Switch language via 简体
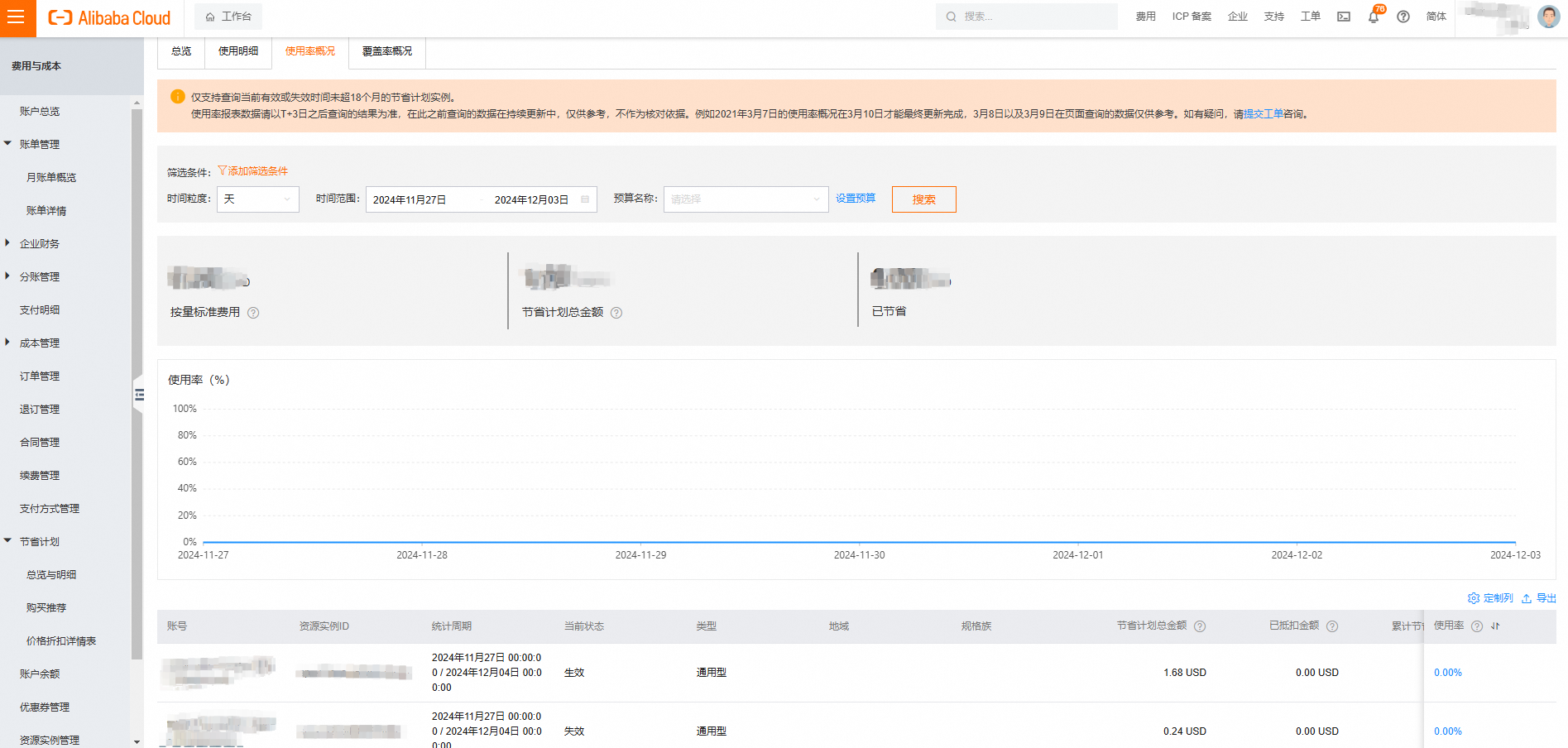Viewport: 1568px width, 748px height. point(1436,17)
